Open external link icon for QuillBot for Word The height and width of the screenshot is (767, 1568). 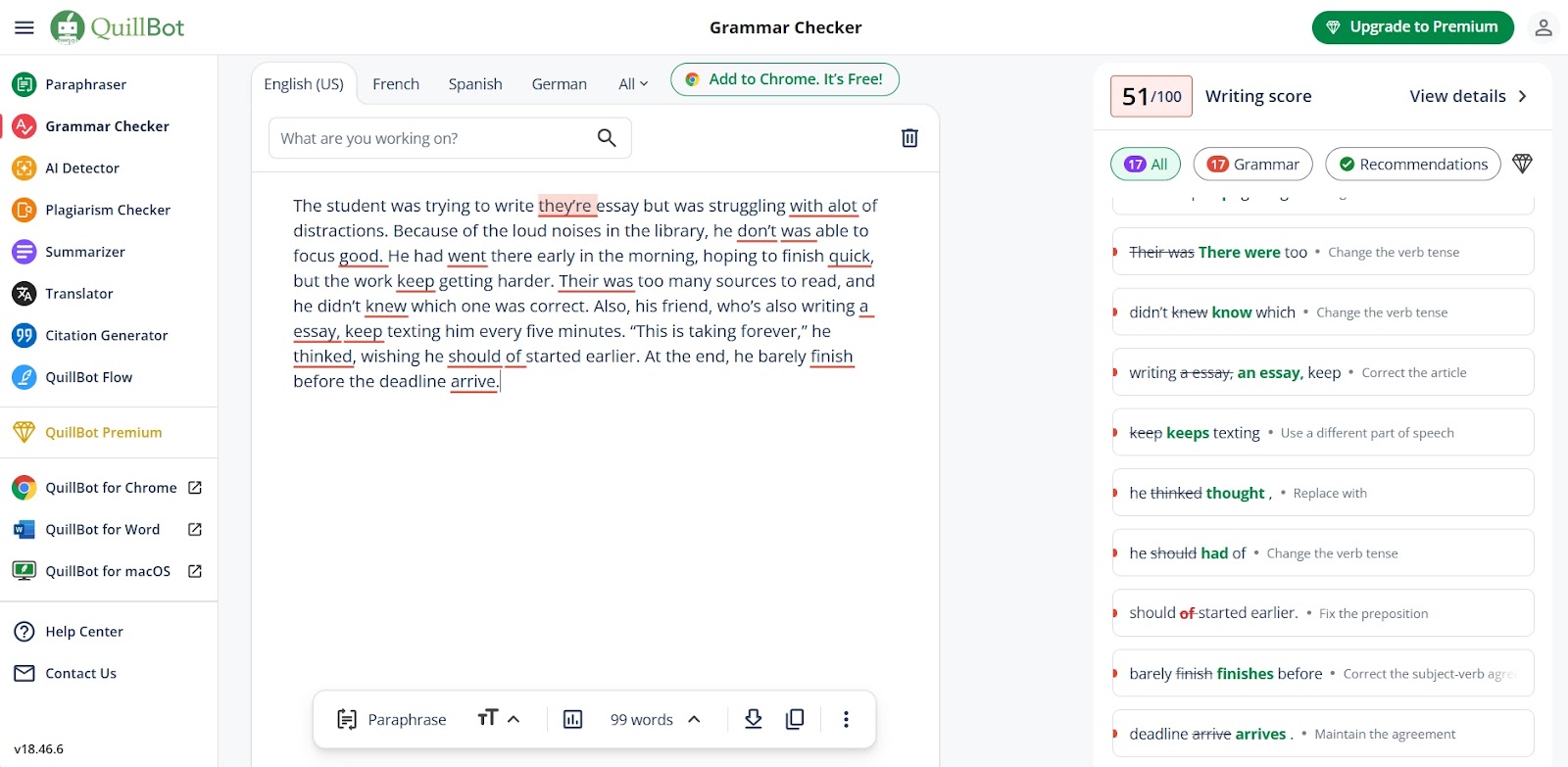click(x=195, y=530)
